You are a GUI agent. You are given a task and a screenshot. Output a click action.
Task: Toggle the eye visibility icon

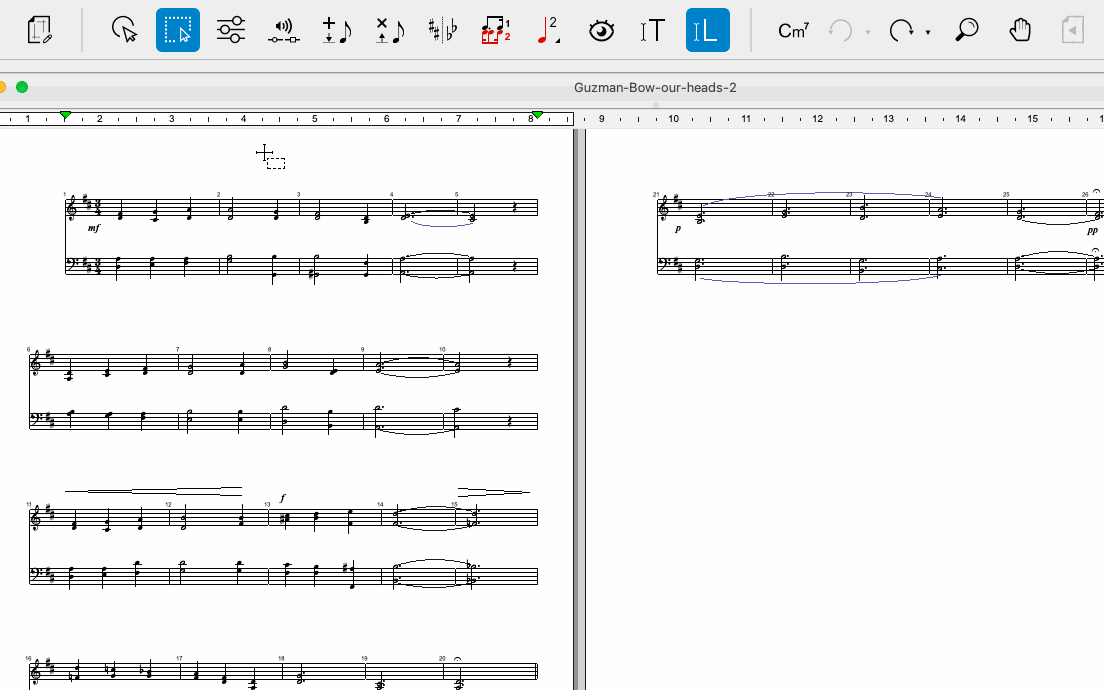click(600, 31)
